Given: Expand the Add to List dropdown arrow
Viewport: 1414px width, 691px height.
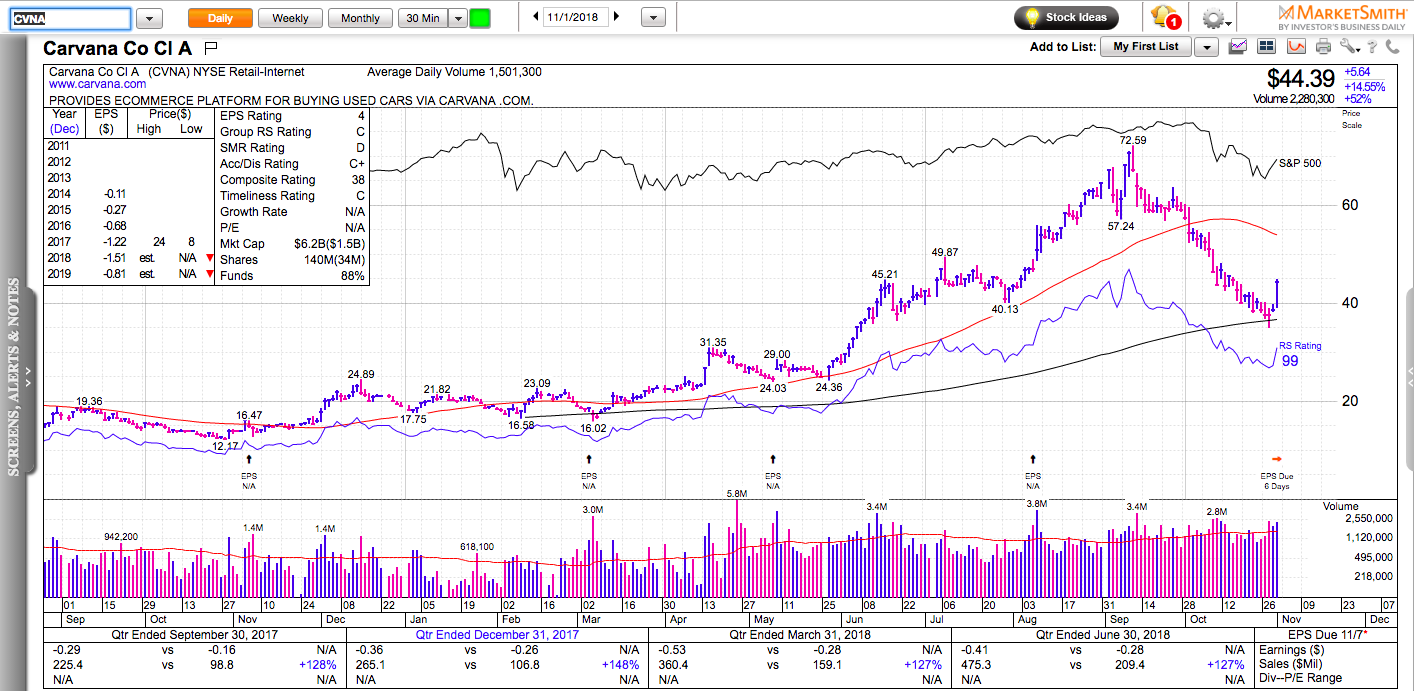Looking at the screenshot, I should click(1206, 47).
